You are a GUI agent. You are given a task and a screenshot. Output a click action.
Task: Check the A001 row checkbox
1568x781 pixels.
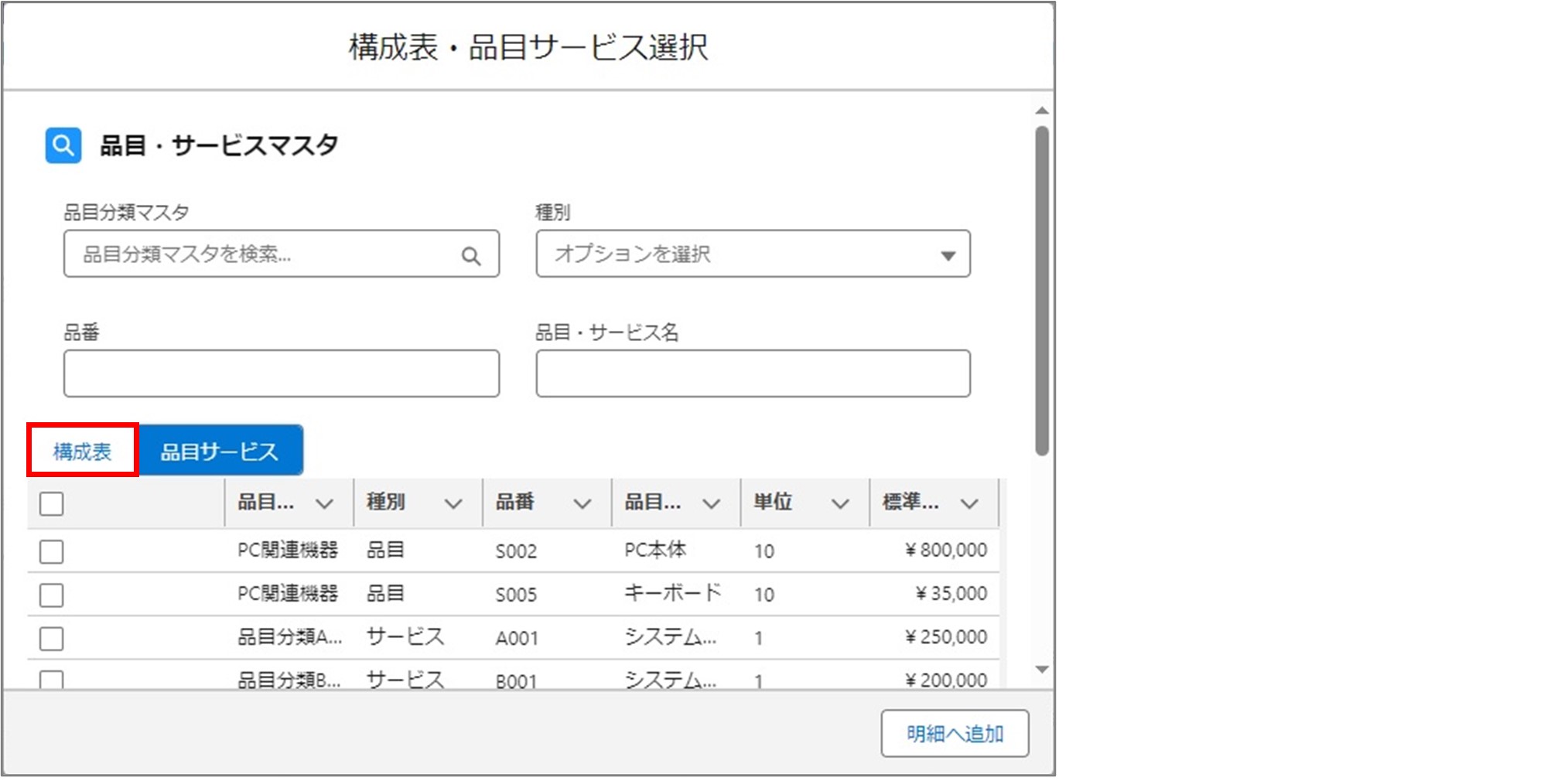coord(52,639)
